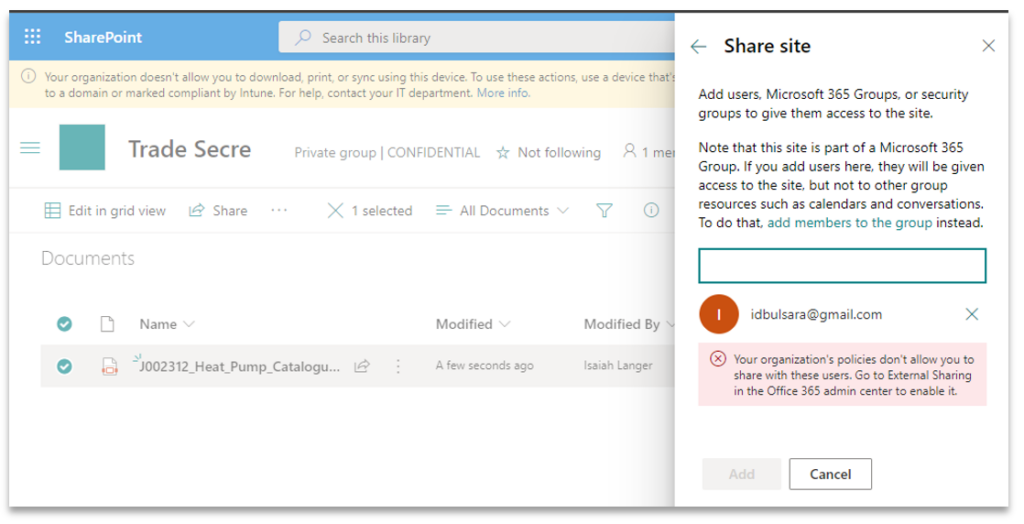This screenshot has height=524, width=1024.
Task: Click the Trade Secre site title
Action: (x=189, y=149)
